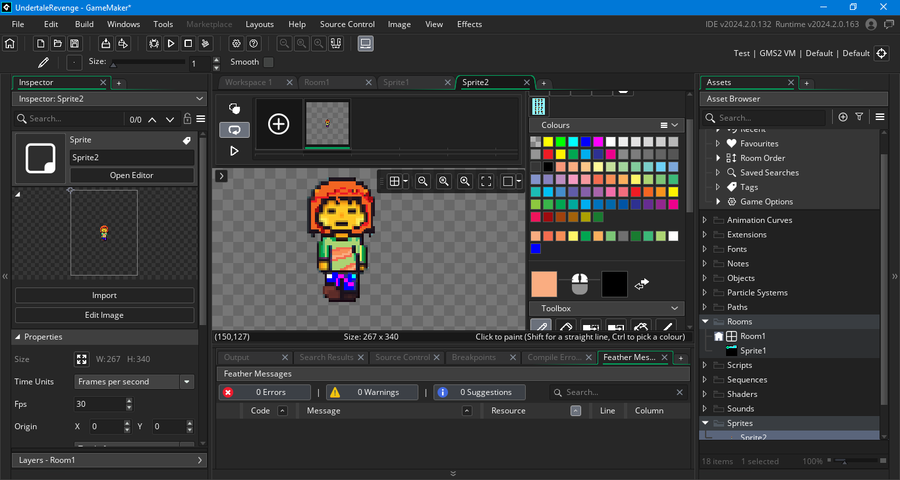Screen dimensions: 900x480
Task: Adjust the brush Size slider
Action: tap(148, 62)
